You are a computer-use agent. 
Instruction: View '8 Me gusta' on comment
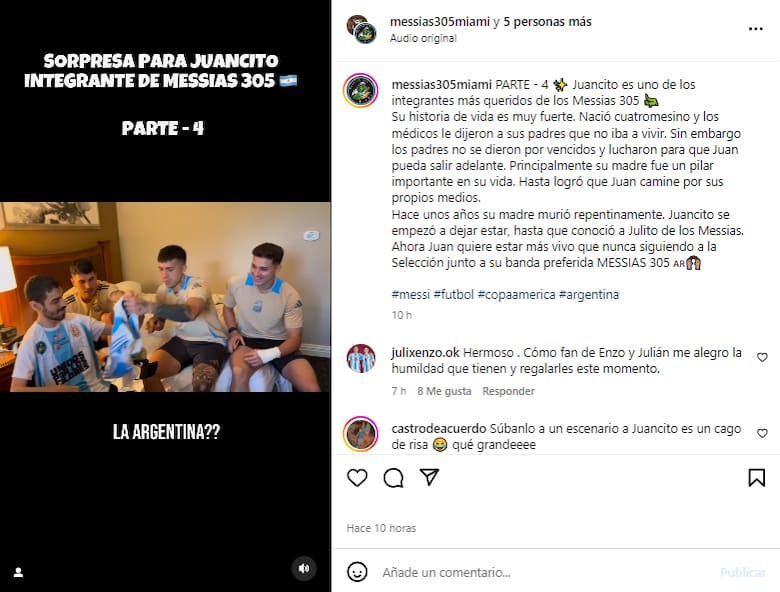(x=444, y=391)
